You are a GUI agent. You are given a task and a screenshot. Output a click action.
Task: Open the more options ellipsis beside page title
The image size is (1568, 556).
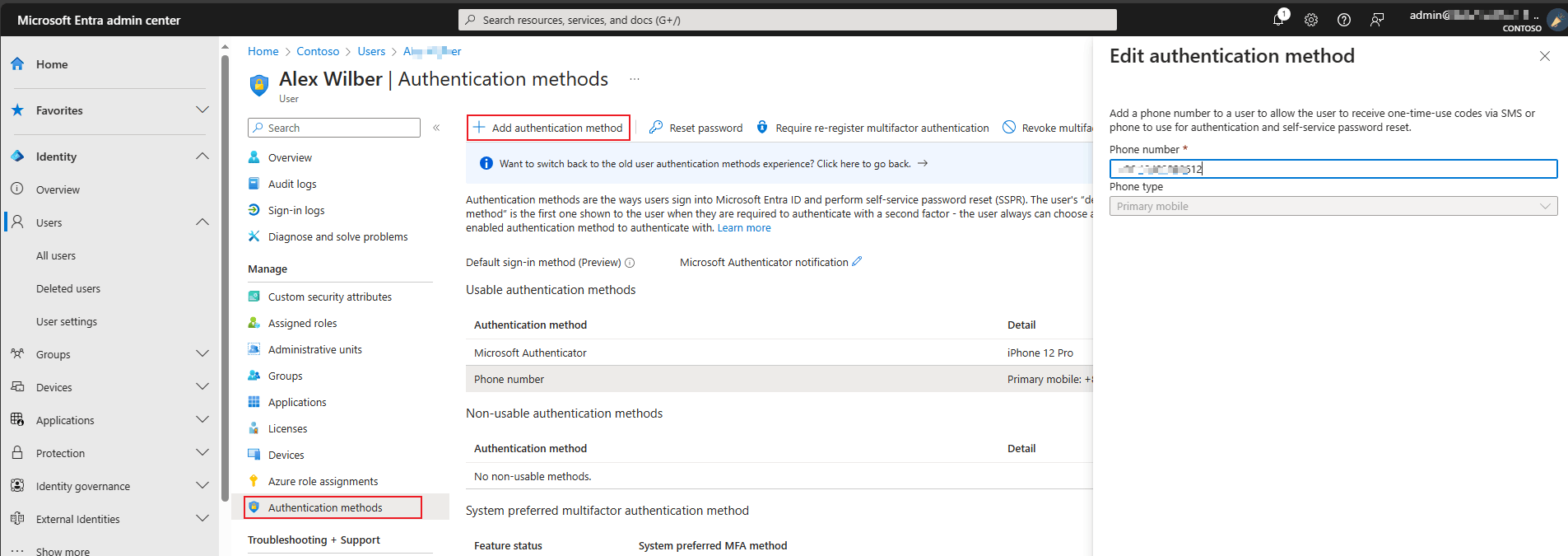coord(635,79)
